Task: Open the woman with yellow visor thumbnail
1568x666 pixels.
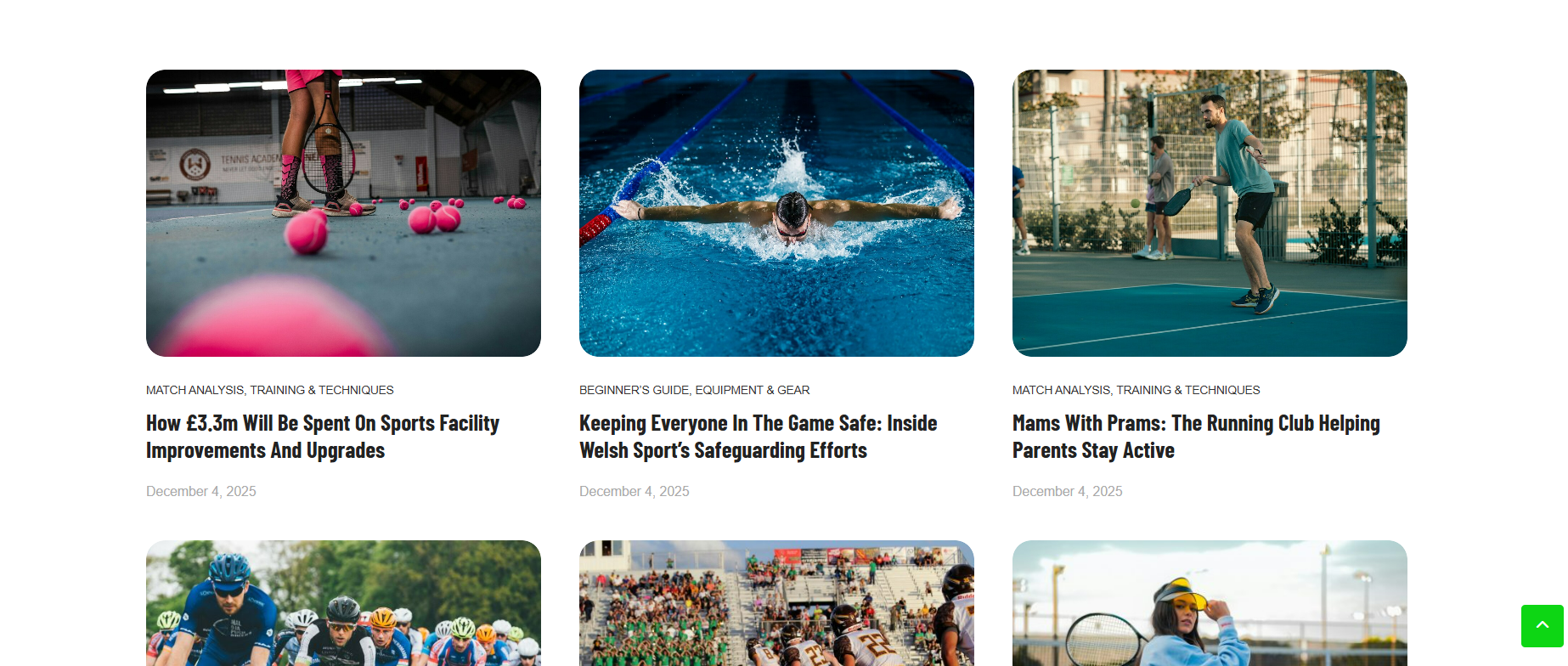Action: coord(1210,603)
